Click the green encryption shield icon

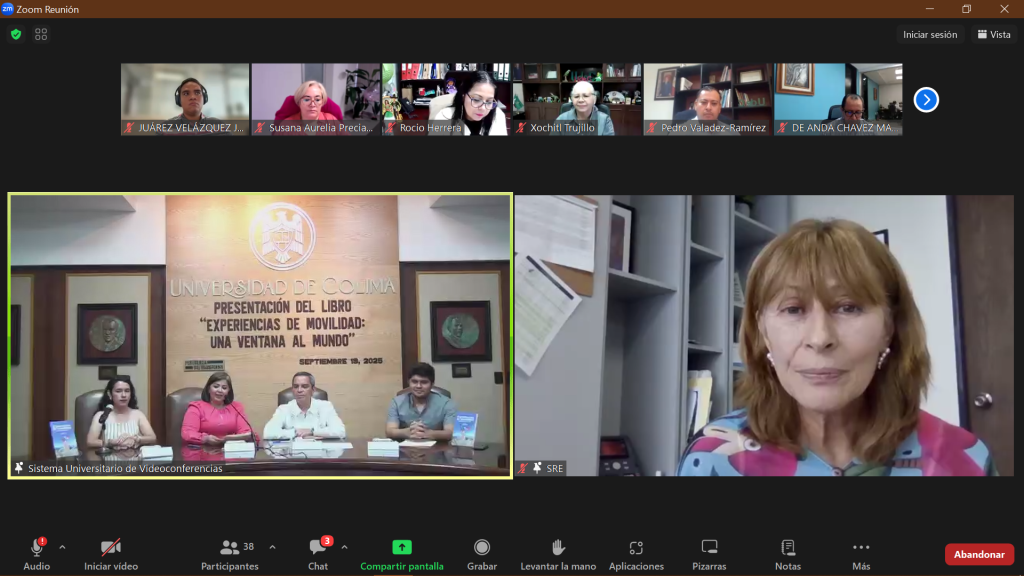pyautogui.click(x=16, y=34)
